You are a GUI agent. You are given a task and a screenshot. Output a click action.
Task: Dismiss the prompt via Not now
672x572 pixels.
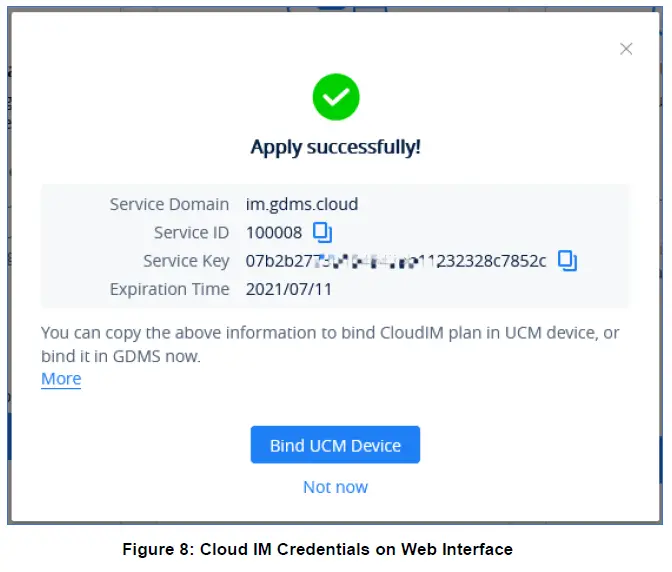335,487
